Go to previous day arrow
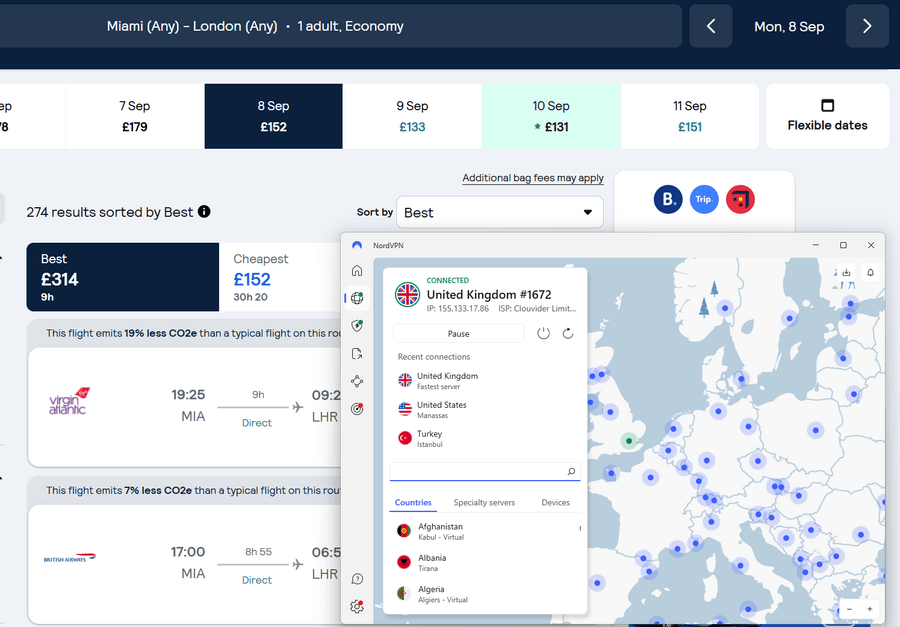 [x=711, y=26]
